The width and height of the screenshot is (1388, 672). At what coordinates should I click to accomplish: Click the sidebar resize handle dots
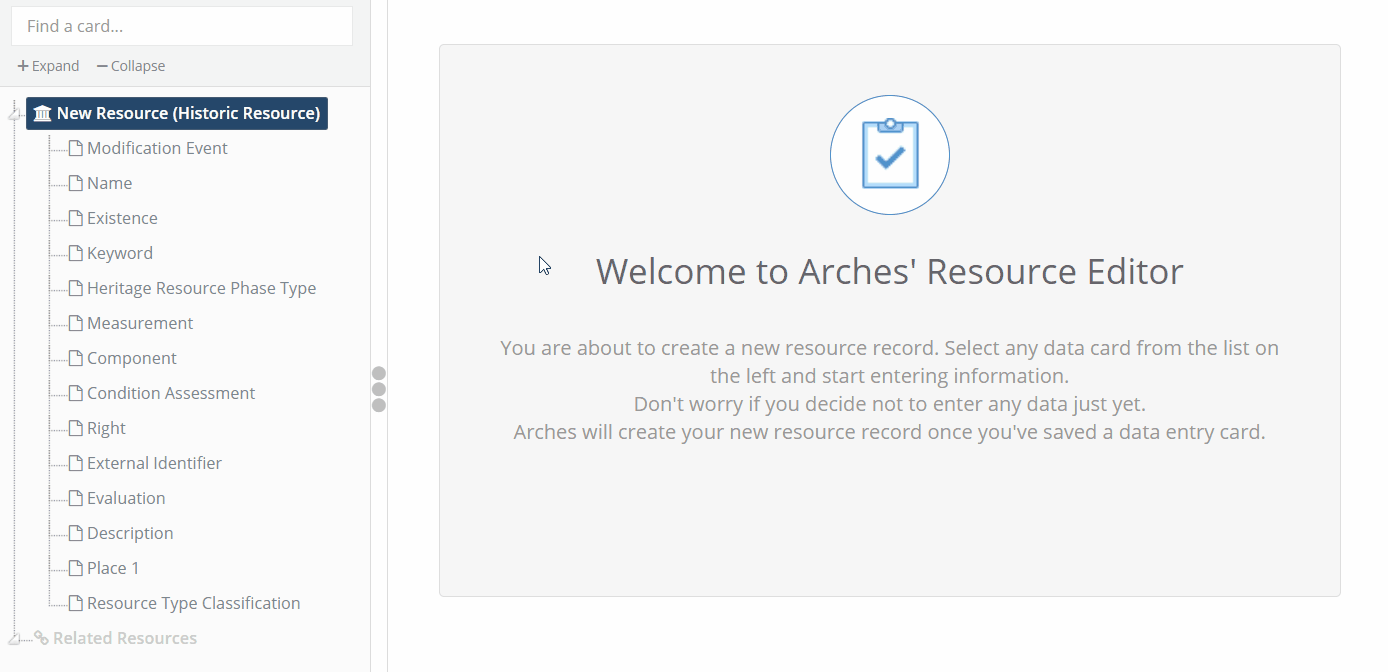point(379,389)
